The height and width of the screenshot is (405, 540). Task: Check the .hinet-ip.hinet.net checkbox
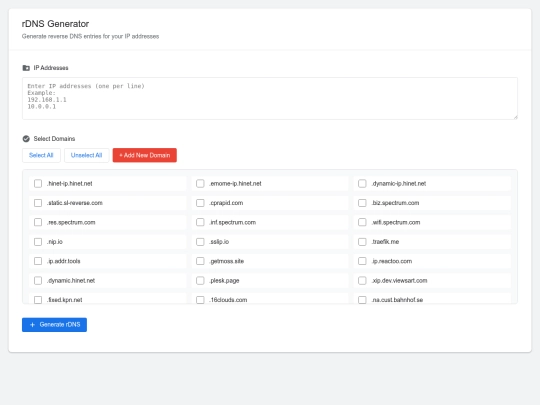click(38, 184)
